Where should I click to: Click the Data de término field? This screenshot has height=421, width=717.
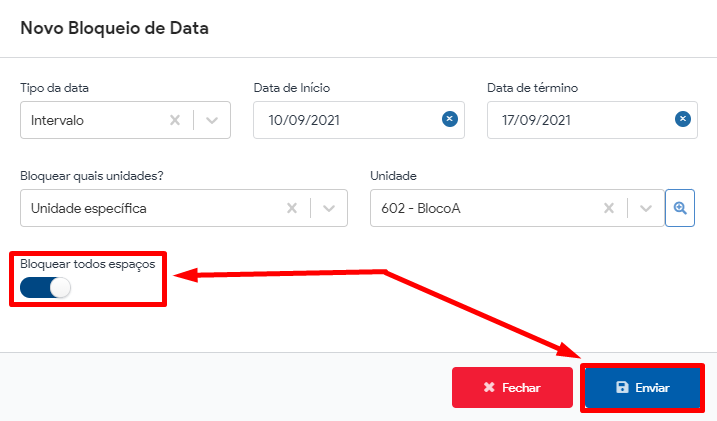click(x=592, y=120)
